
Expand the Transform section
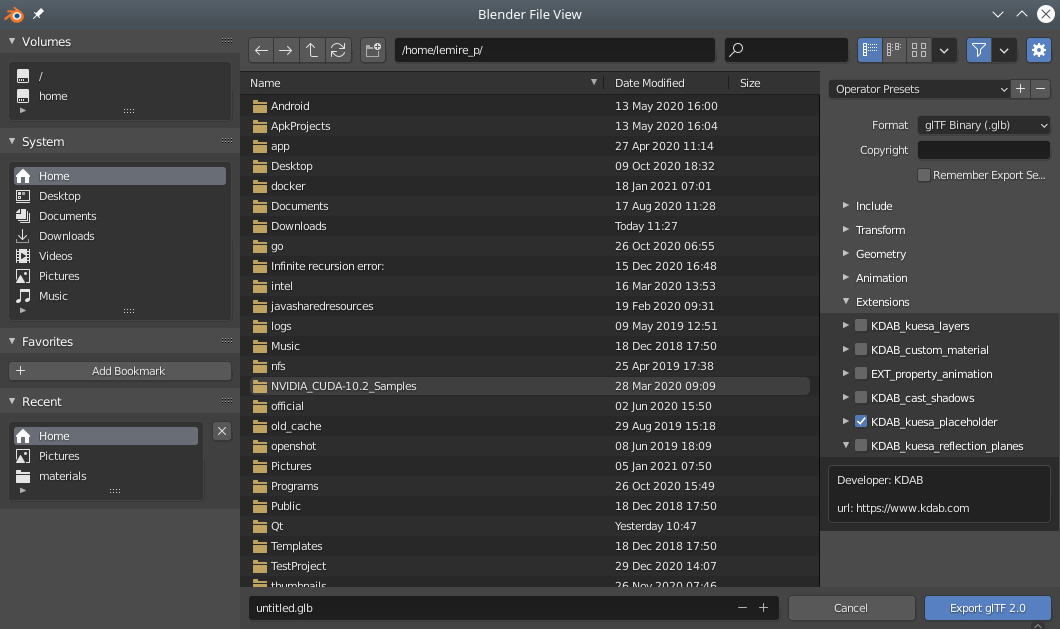click(846, 229)
